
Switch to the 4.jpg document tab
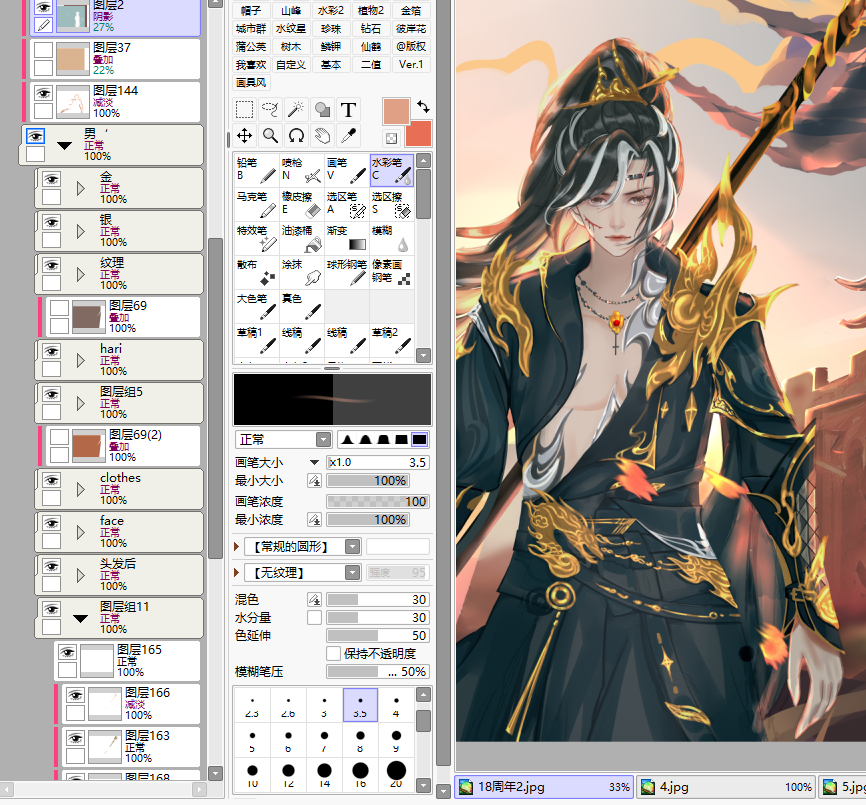(727, 787)
